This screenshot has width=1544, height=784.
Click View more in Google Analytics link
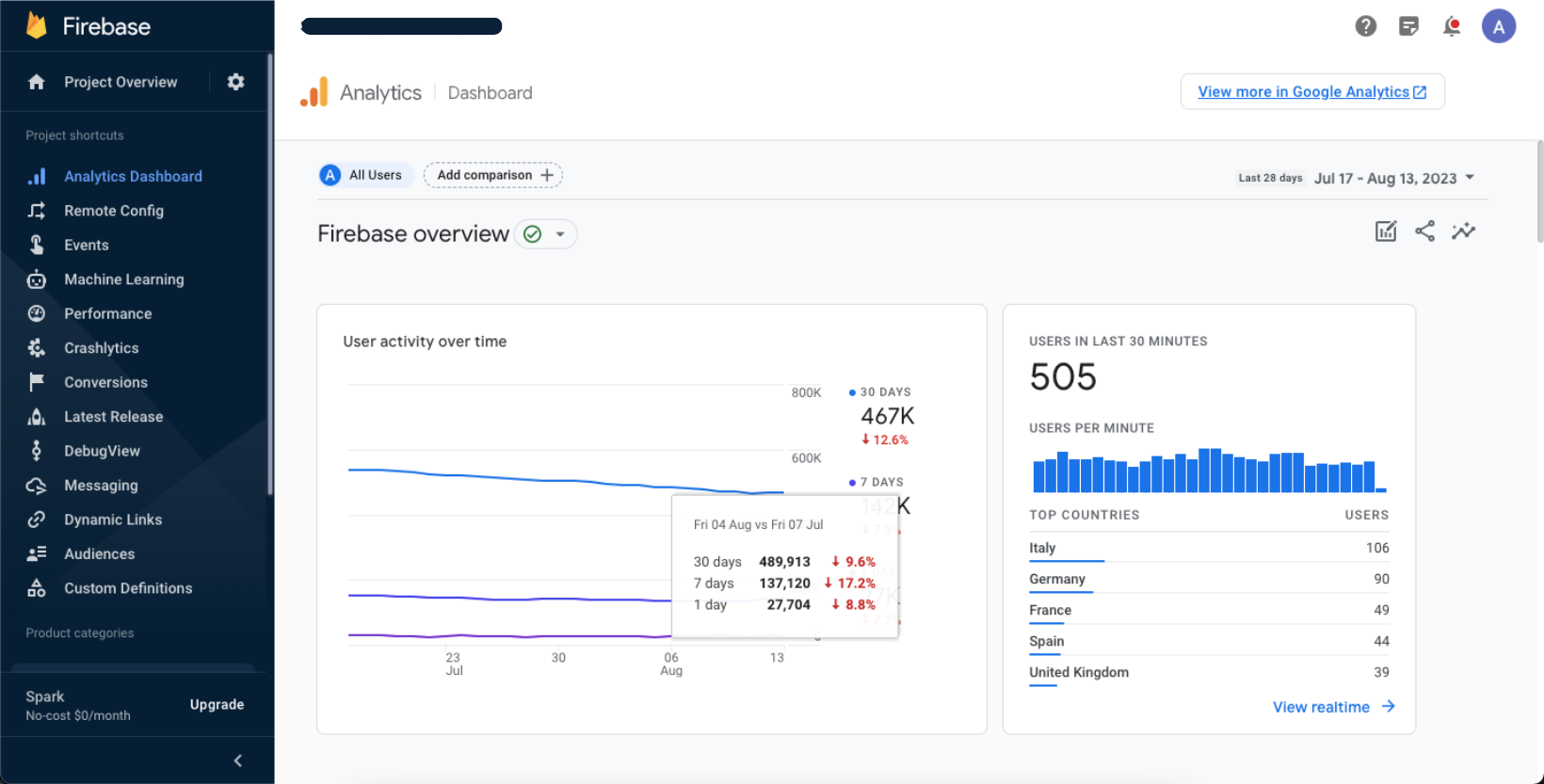pos(1311,91)
